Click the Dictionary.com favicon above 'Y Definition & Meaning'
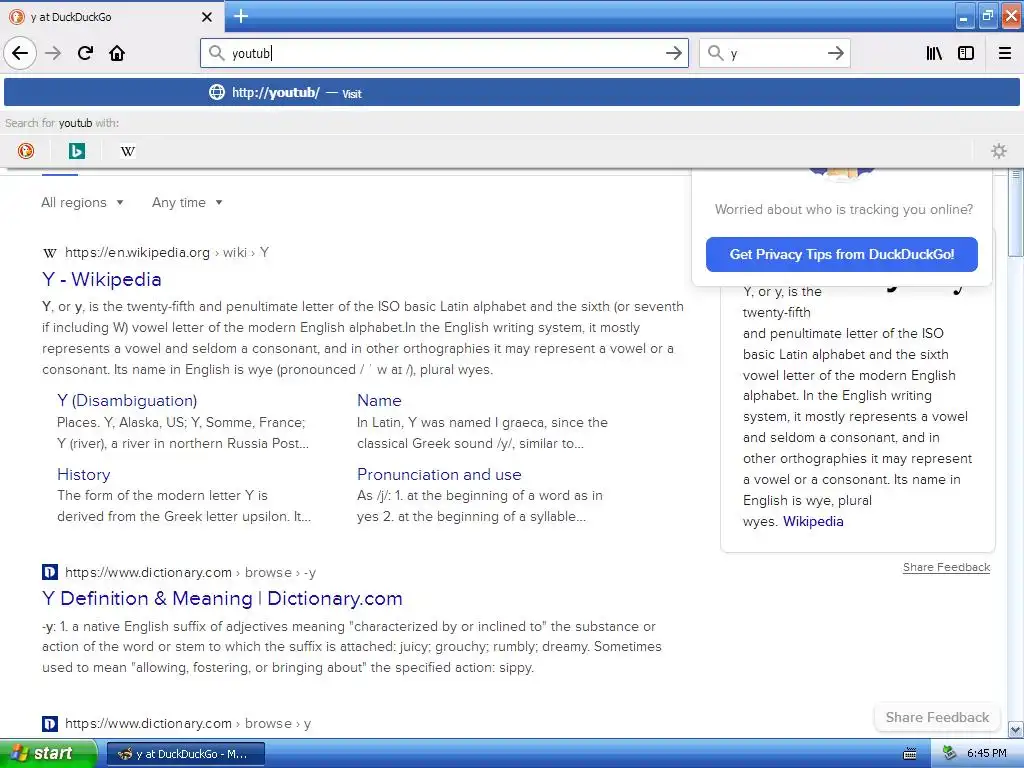 pos(50,572)
